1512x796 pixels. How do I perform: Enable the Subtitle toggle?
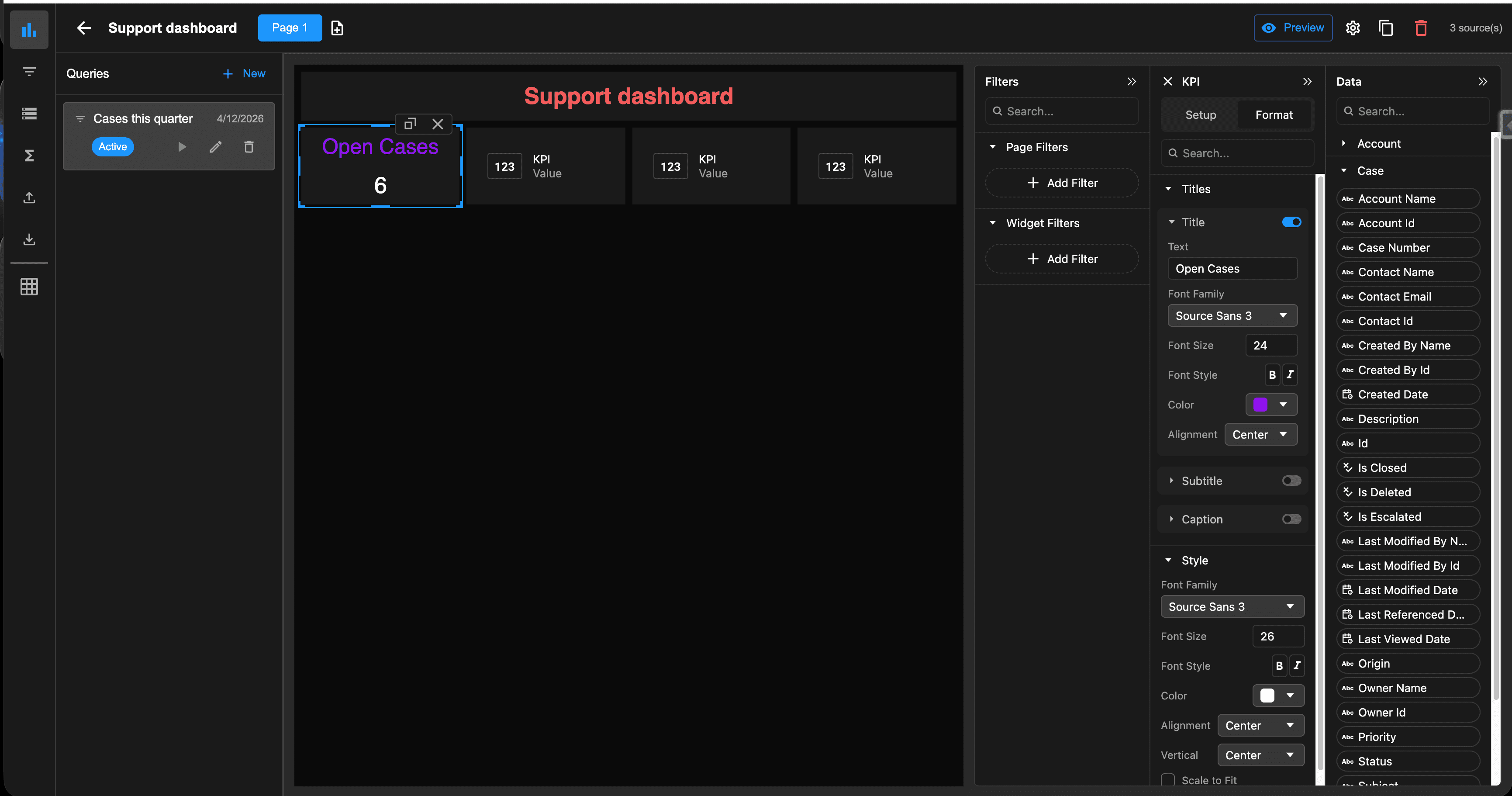tap(1291, 481)
